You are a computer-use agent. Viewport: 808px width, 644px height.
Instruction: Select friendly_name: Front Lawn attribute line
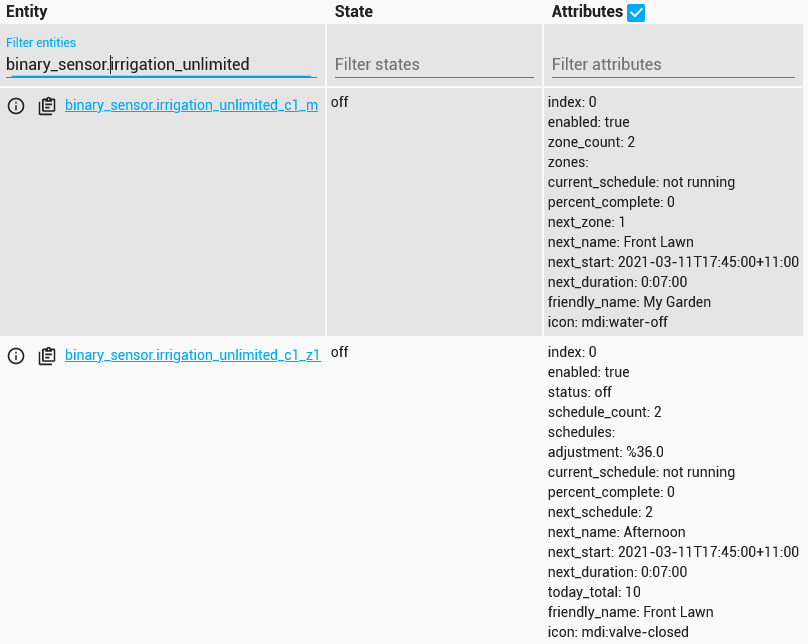(x=630, y=612)
